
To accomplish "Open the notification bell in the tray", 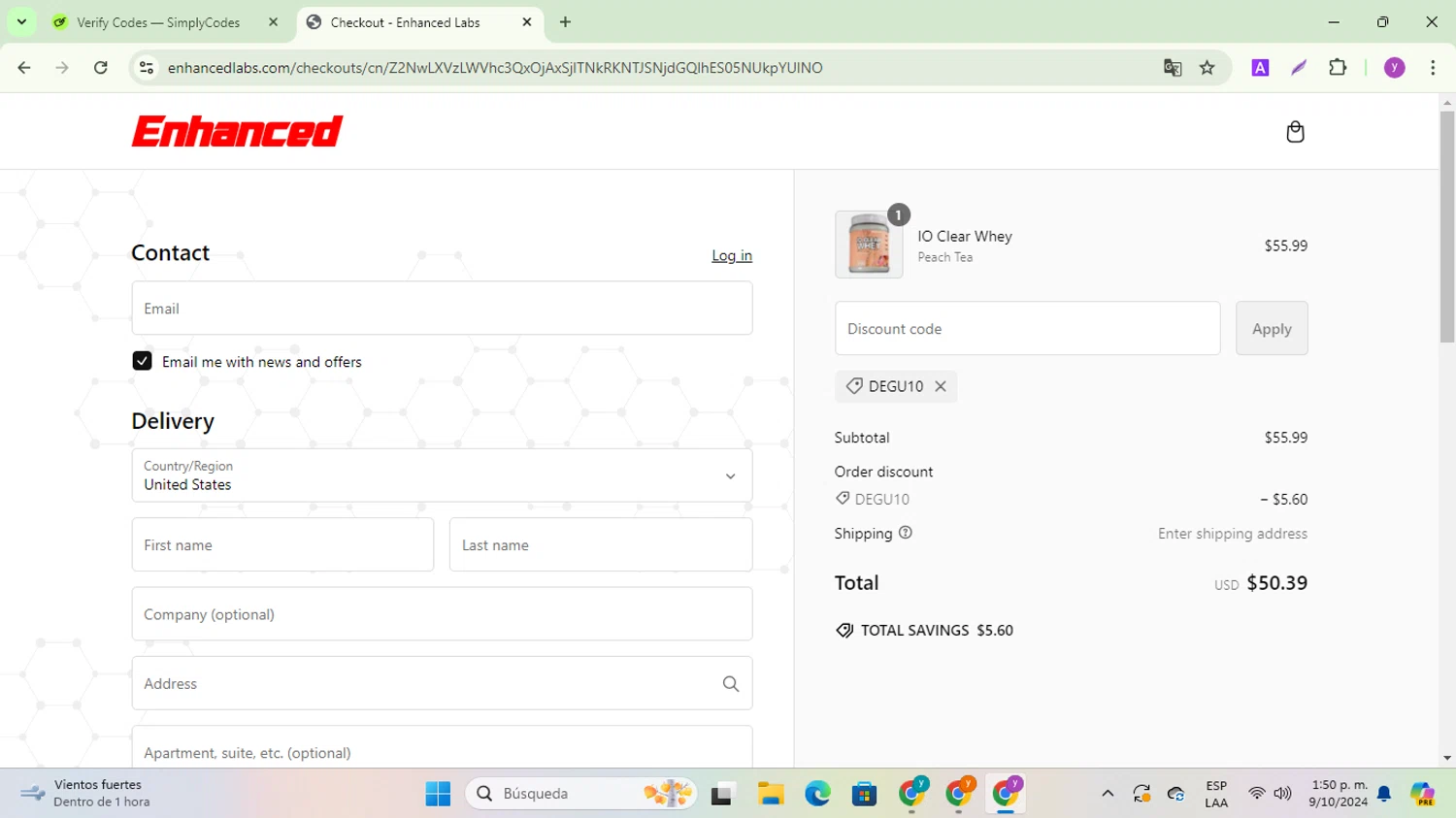I will [1384, 794].
